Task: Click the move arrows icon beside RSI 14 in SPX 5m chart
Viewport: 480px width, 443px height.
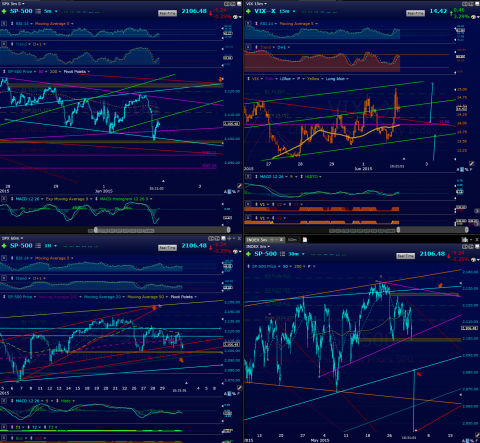Action: tap(12, 24)
